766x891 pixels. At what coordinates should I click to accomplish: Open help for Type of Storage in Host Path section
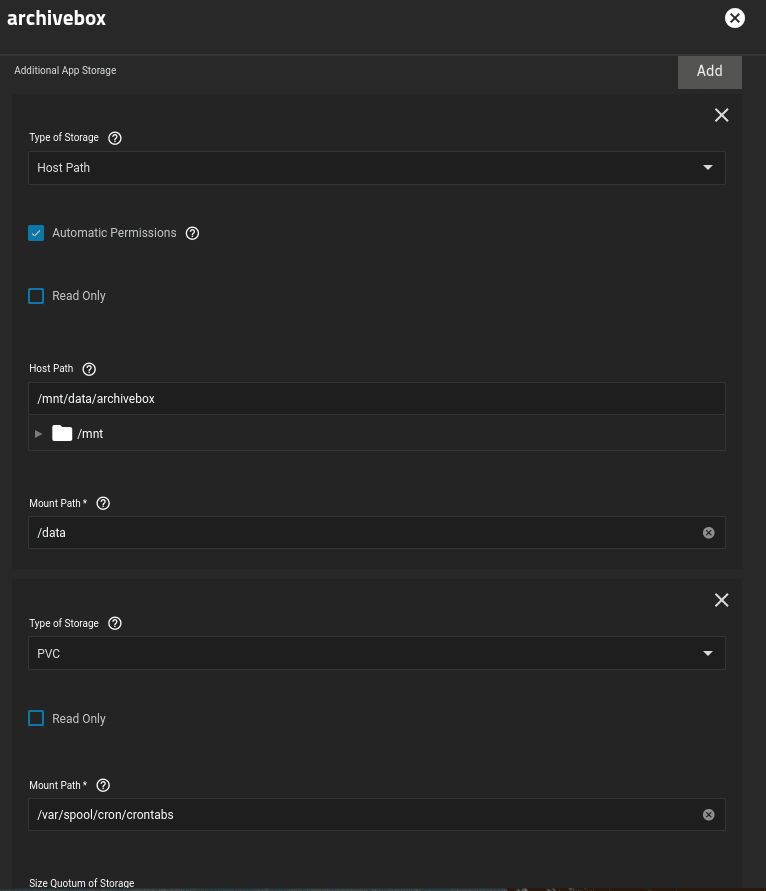click(115, 138)
